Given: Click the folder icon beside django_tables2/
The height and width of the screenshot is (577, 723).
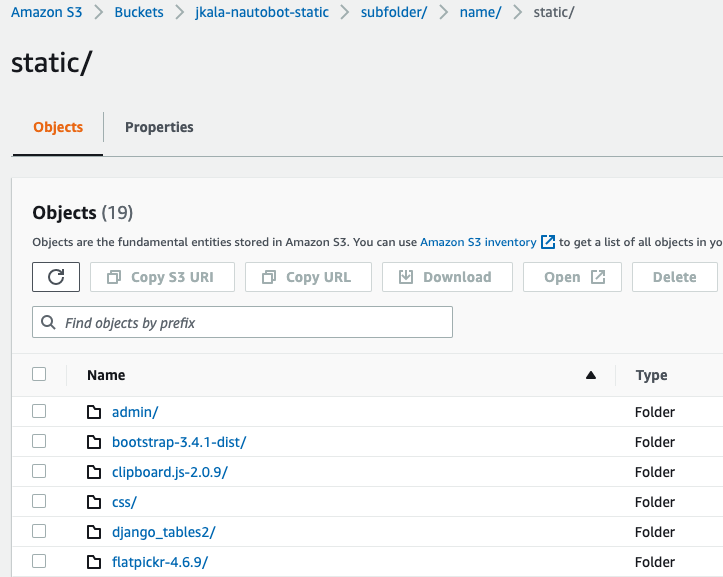Looking at the screenshot, I should tap(95, 532).
